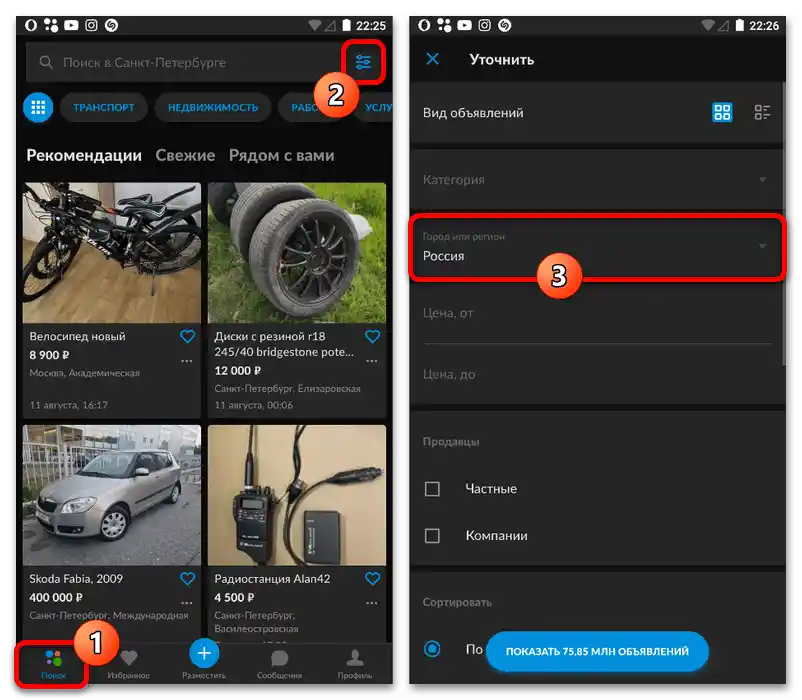802x700 pixels.
Task: Open more options for Skoda Fabia
Action: click(187, 603)
